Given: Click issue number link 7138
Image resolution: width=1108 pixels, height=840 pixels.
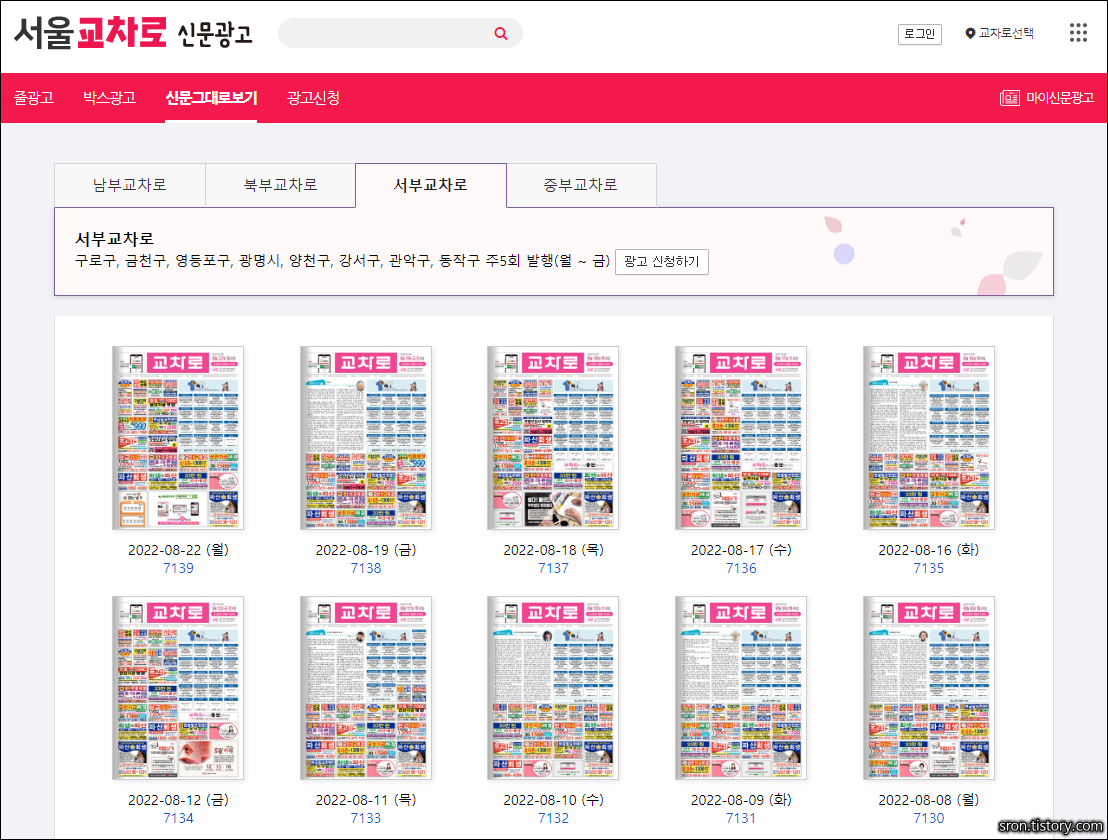Looking at the screenshot, I should [366, 568].
